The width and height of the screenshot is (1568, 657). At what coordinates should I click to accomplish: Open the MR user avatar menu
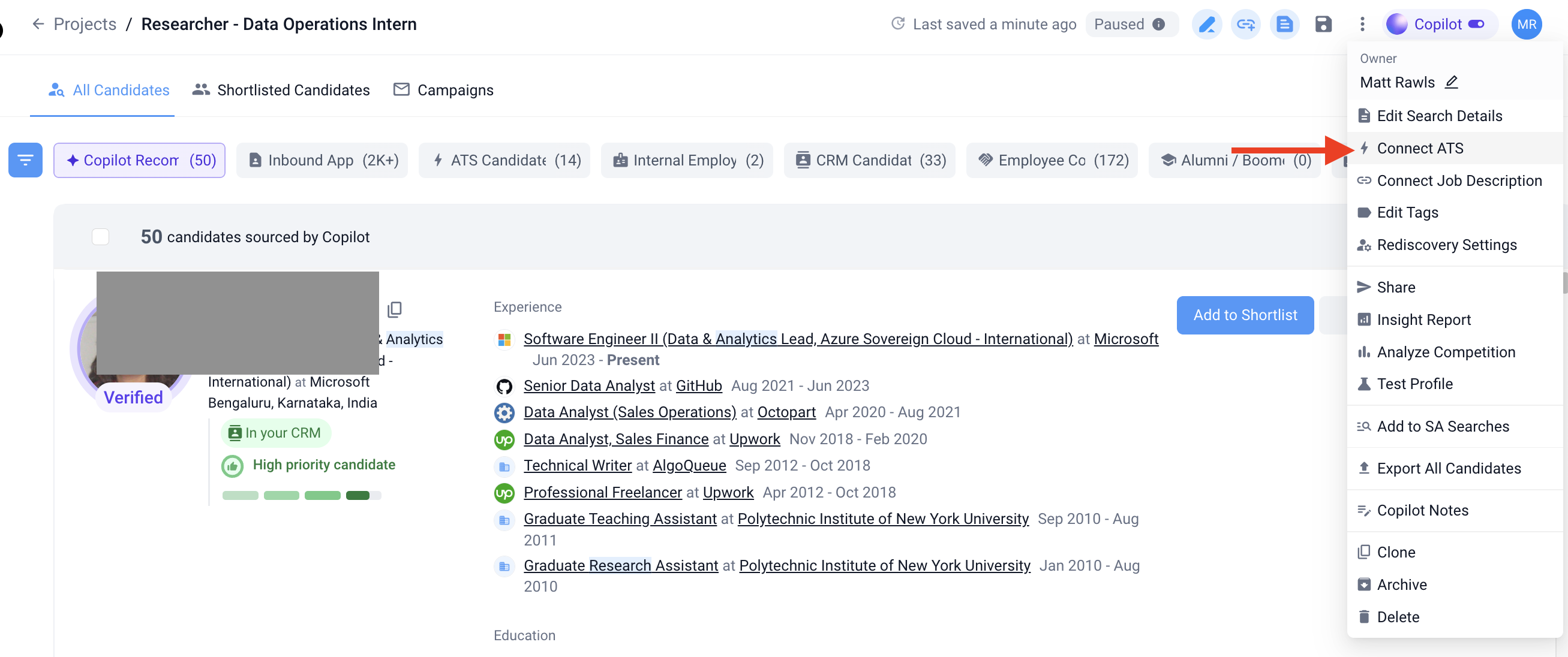click(x=1526, y=25)
